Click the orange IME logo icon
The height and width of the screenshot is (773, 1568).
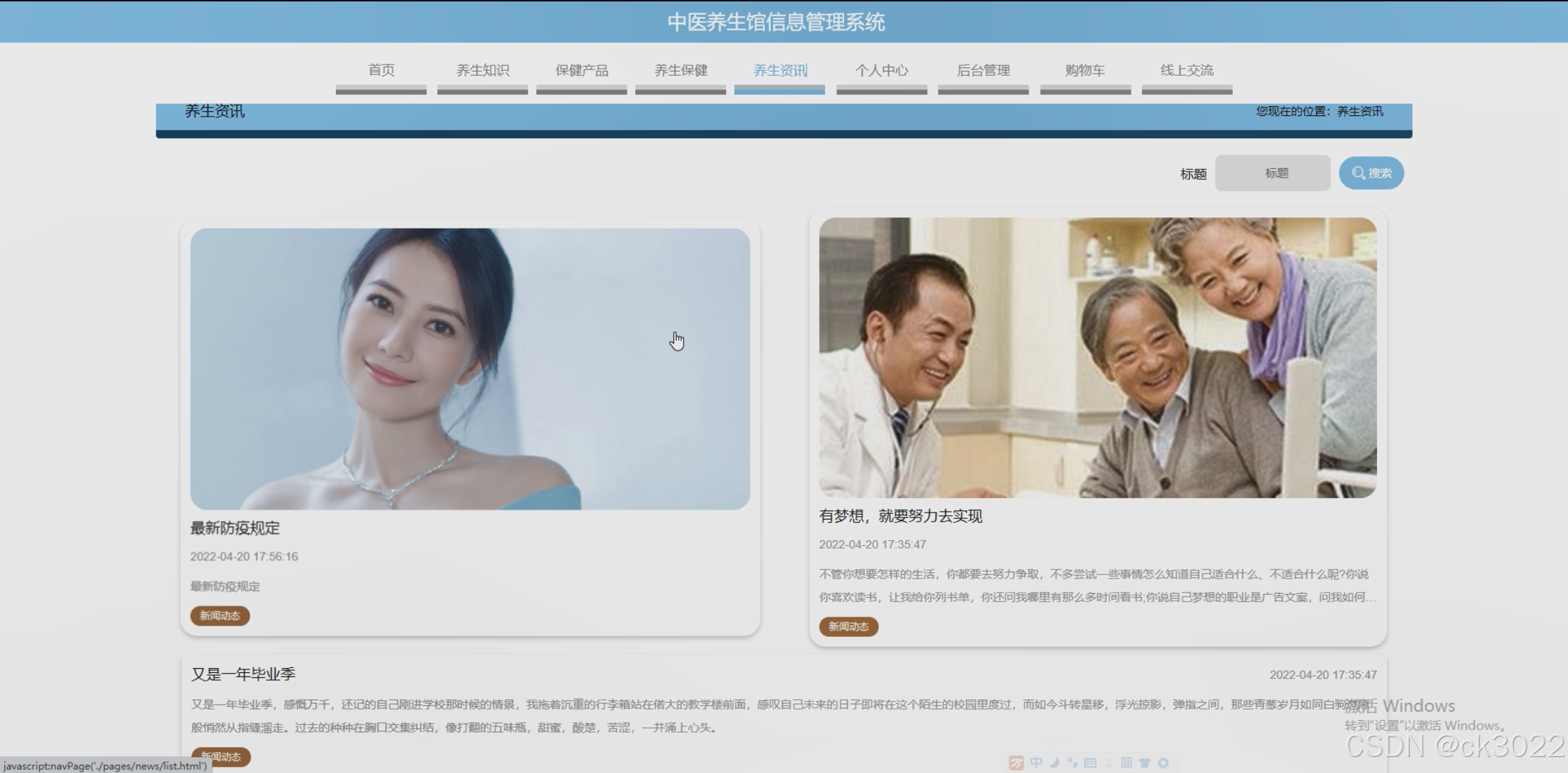coord(1016,763)
